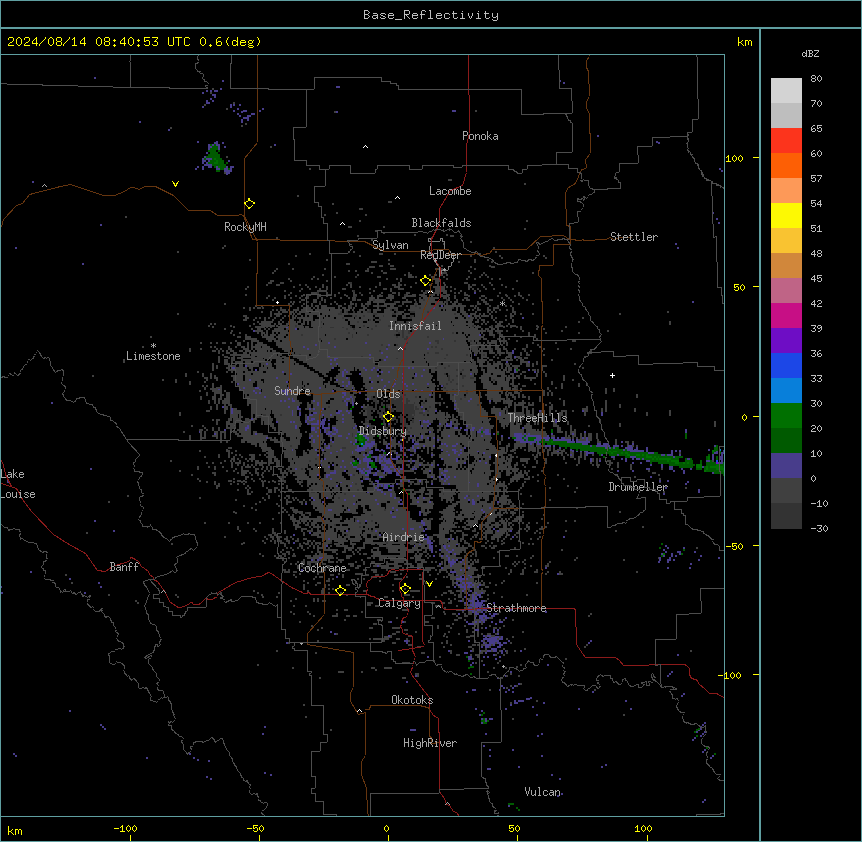The width and height of the screenshot is (862, 842).
Task: Select the Vulcan label
Action: (542, 792)
